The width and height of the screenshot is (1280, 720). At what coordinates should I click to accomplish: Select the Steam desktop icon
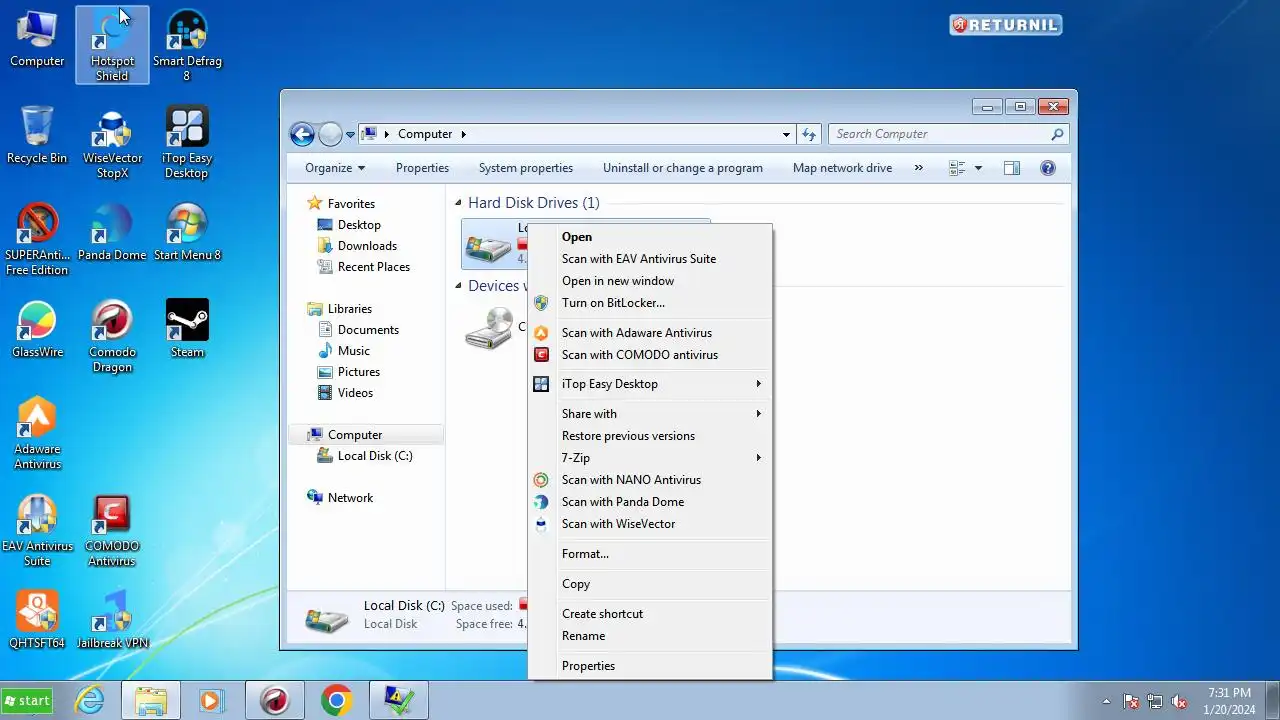tap(187, 329)
